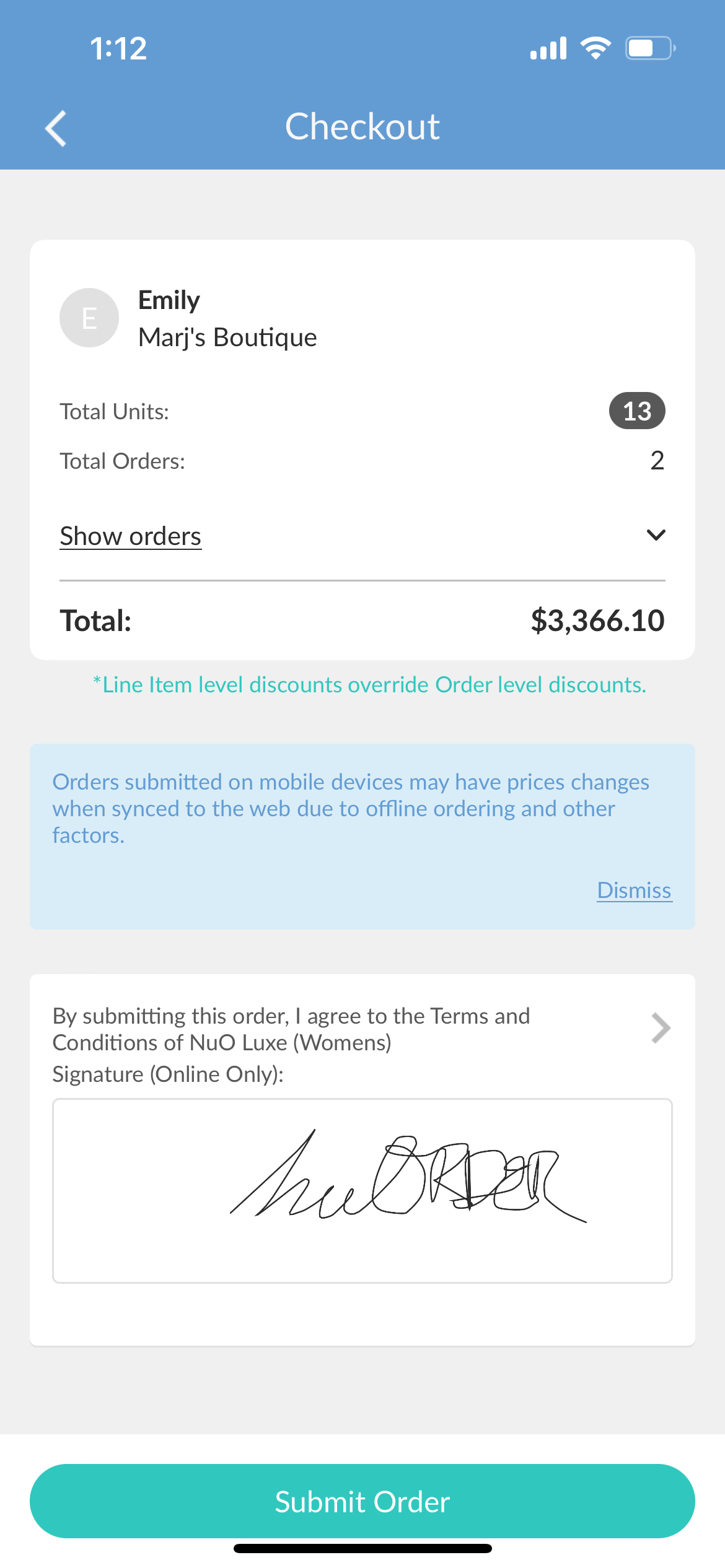Expand orders using the down chevron
The height and width of the screenshot is (1568, 725).
coord(656,535)
